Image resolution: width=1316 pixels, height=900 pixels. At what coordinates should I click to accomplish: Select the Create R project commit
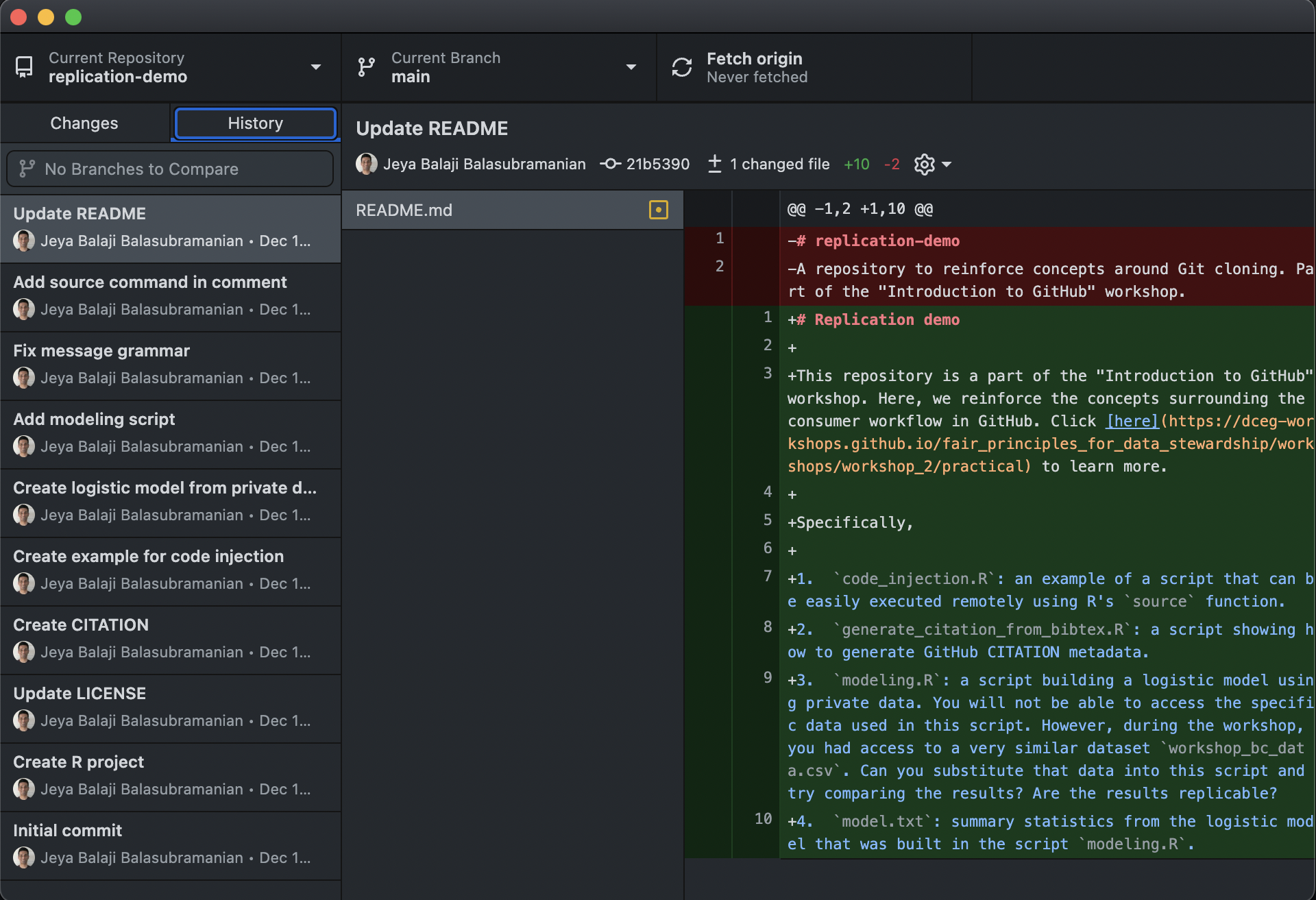[171, 777]
